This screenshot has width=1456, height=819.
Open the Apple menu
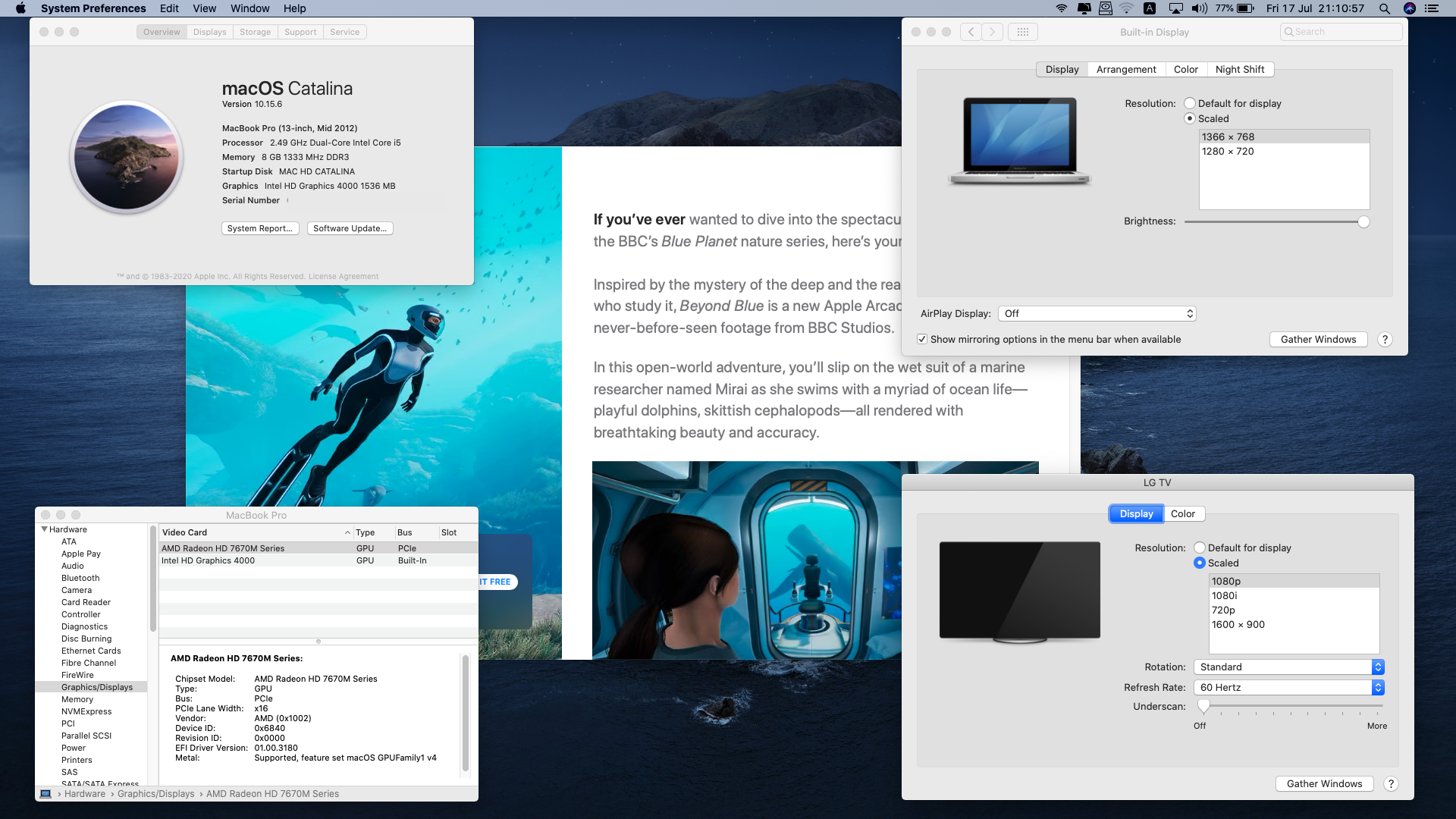pyautogui.click(x=20, y=8)
